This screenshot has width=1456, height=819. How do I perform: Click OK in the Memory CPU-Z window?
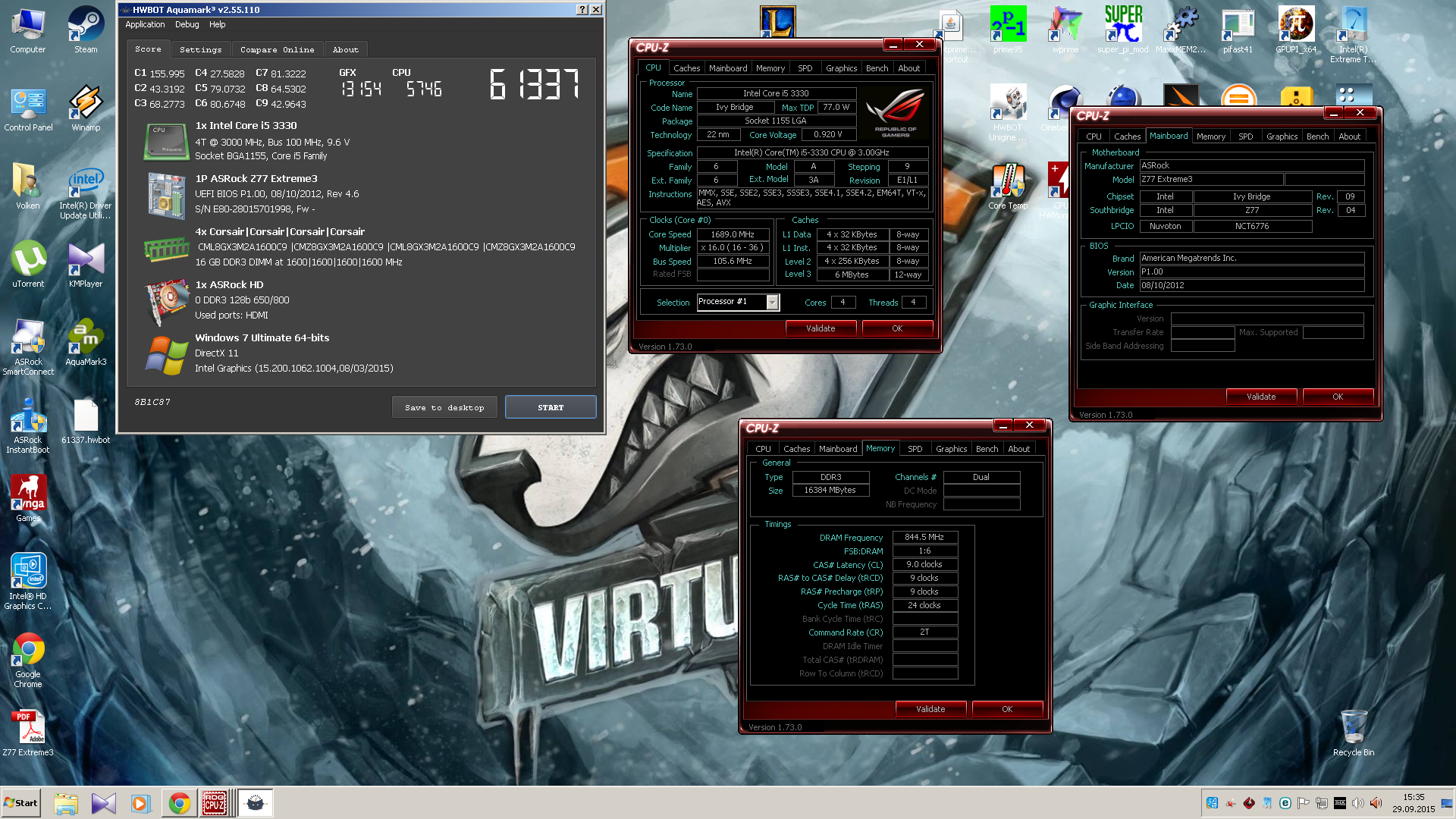(x=1007, y=709)
